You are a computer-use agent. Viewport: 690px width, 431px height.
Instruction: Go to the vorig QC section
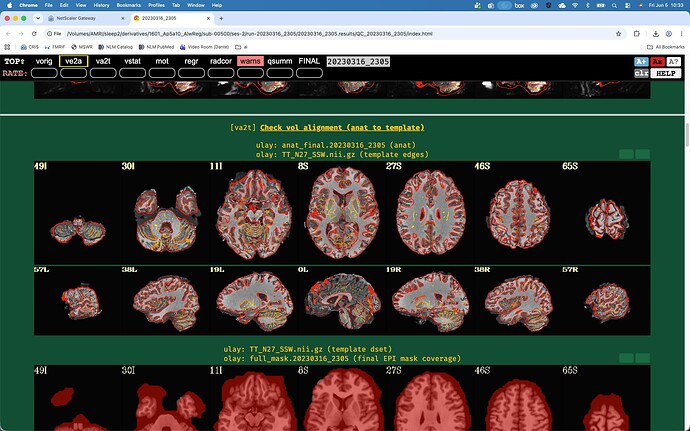coord(44,61)
